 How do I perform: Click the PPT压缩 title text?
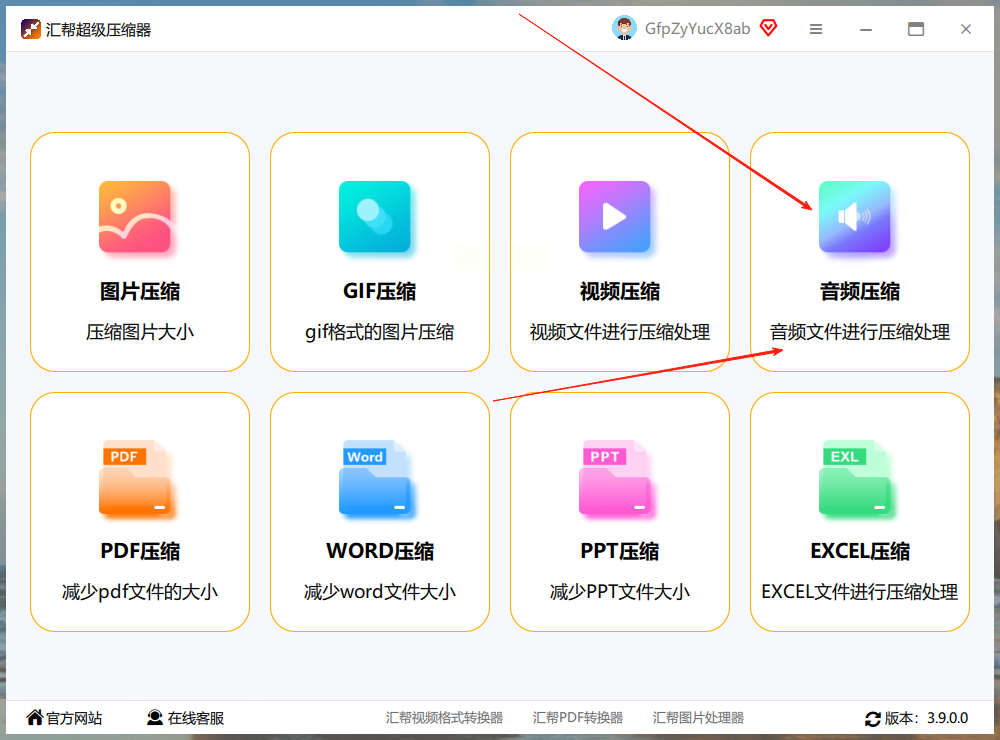[x=619, y=551]
